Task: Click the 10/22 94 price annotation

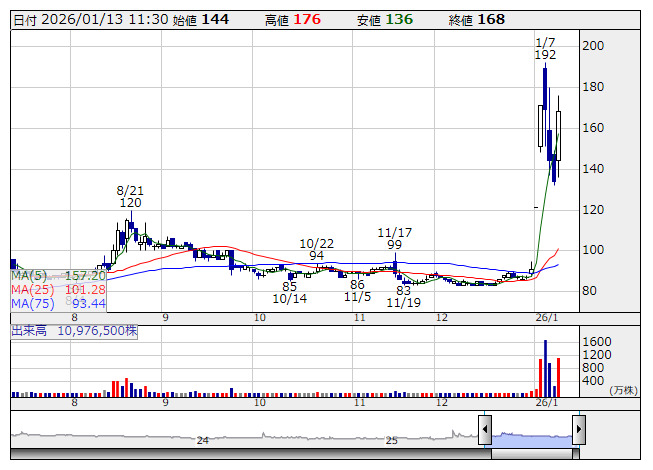Action: pos(316,249)
